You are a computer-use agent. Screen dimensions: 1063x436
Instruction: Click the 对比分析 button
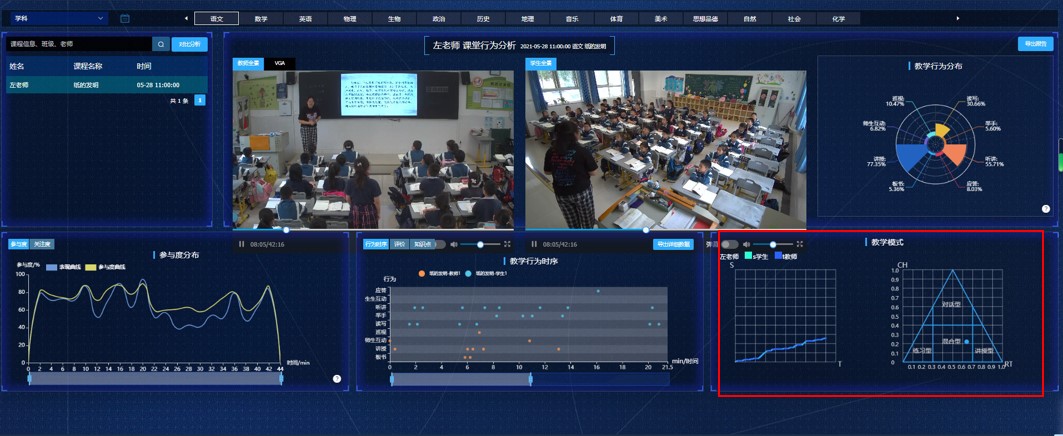189,44
